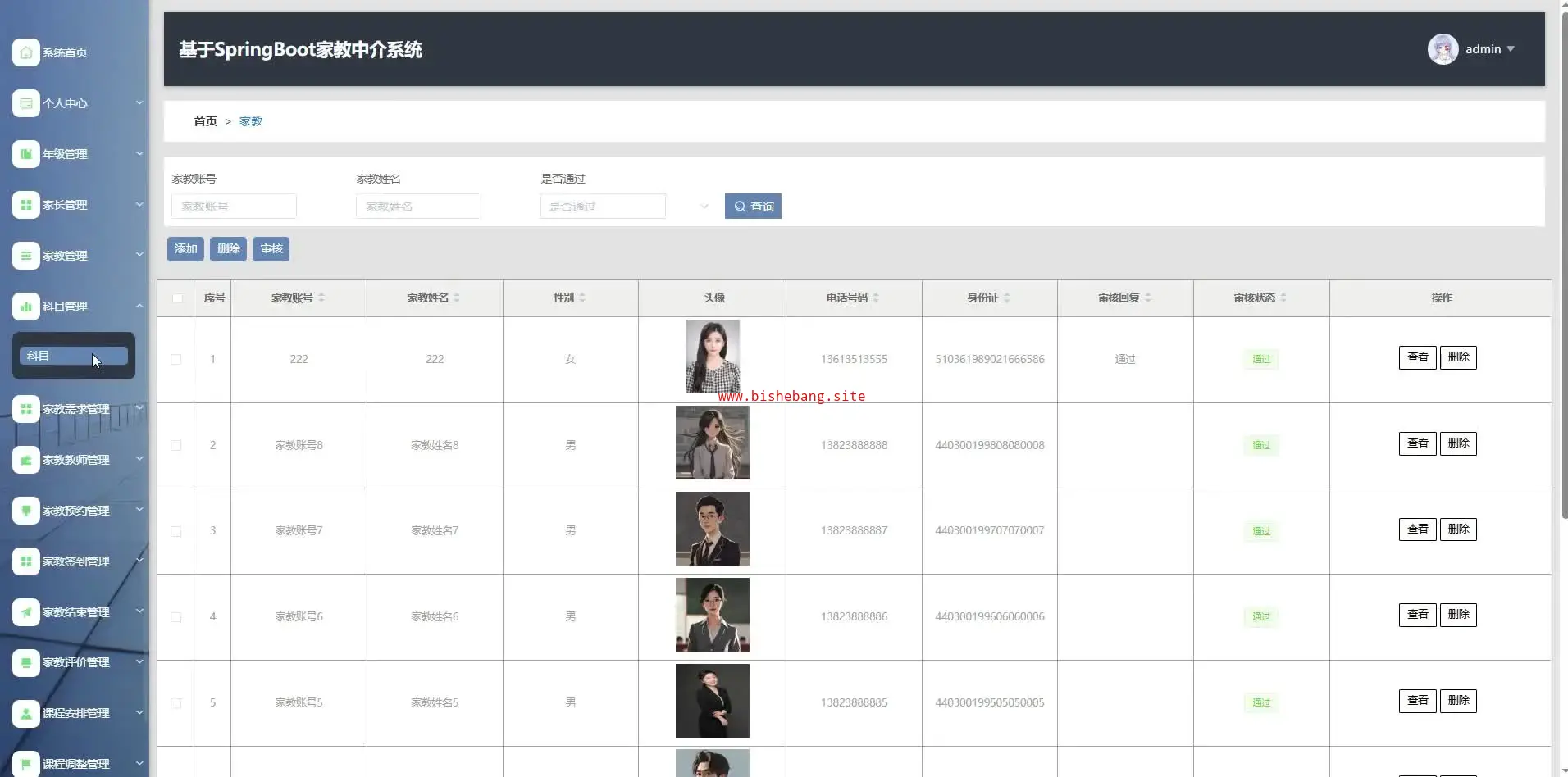Click the 年级管理 sidebar icon
1568x777 pixels.
point(25,154)
